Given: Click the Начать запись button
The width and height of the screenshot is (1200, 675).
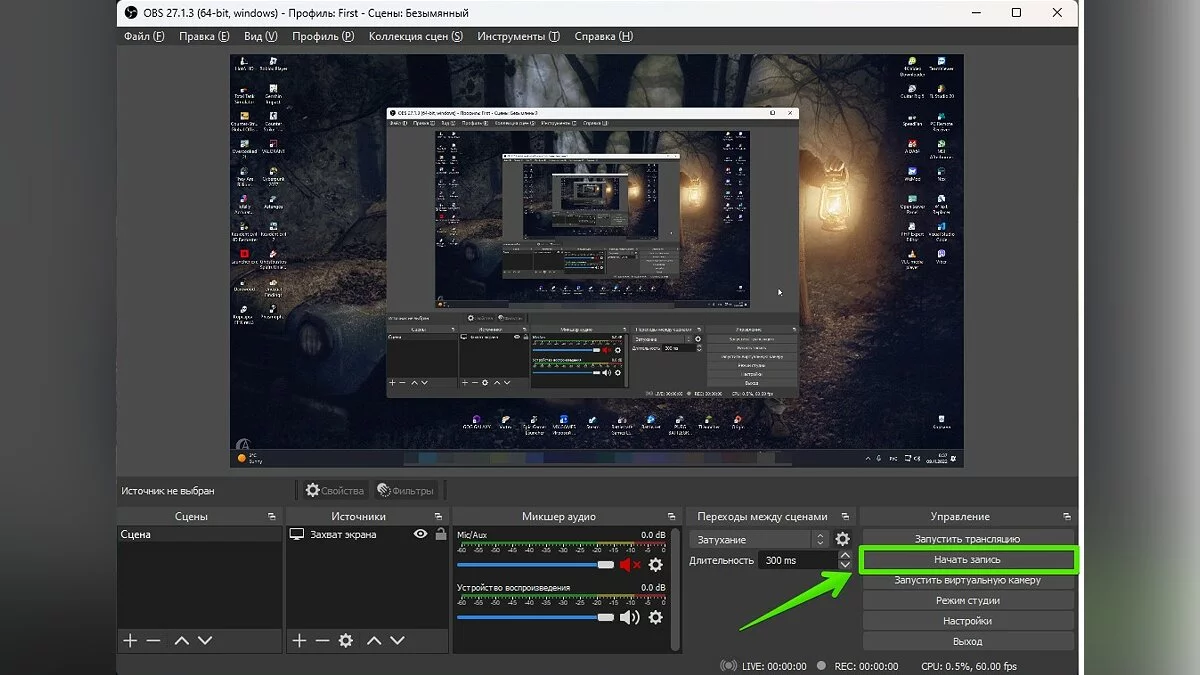Looking at the screenshot, I should tap(967, 560).
